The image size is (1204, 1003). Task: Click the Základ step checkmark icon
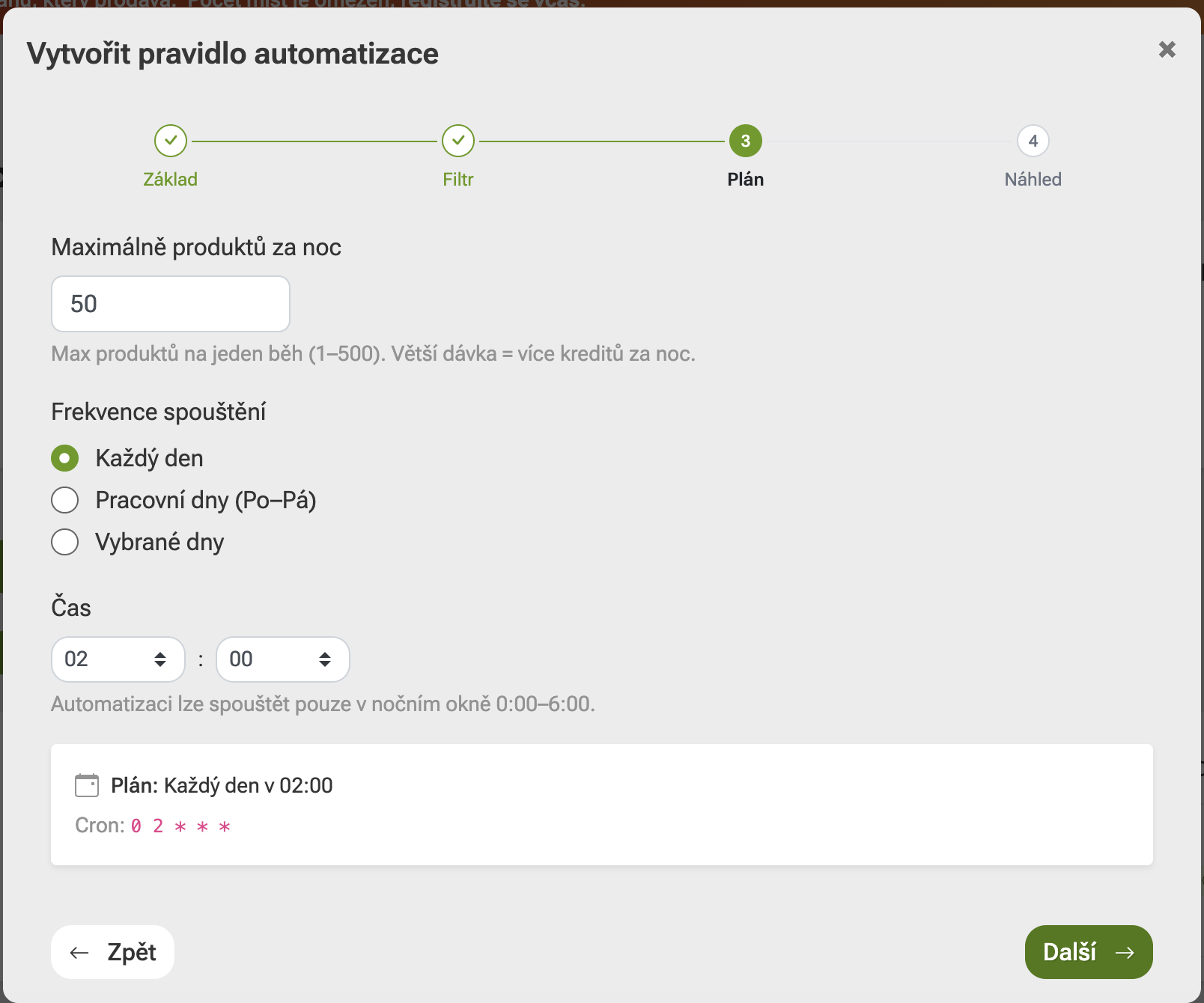click(x=171, y=141)
